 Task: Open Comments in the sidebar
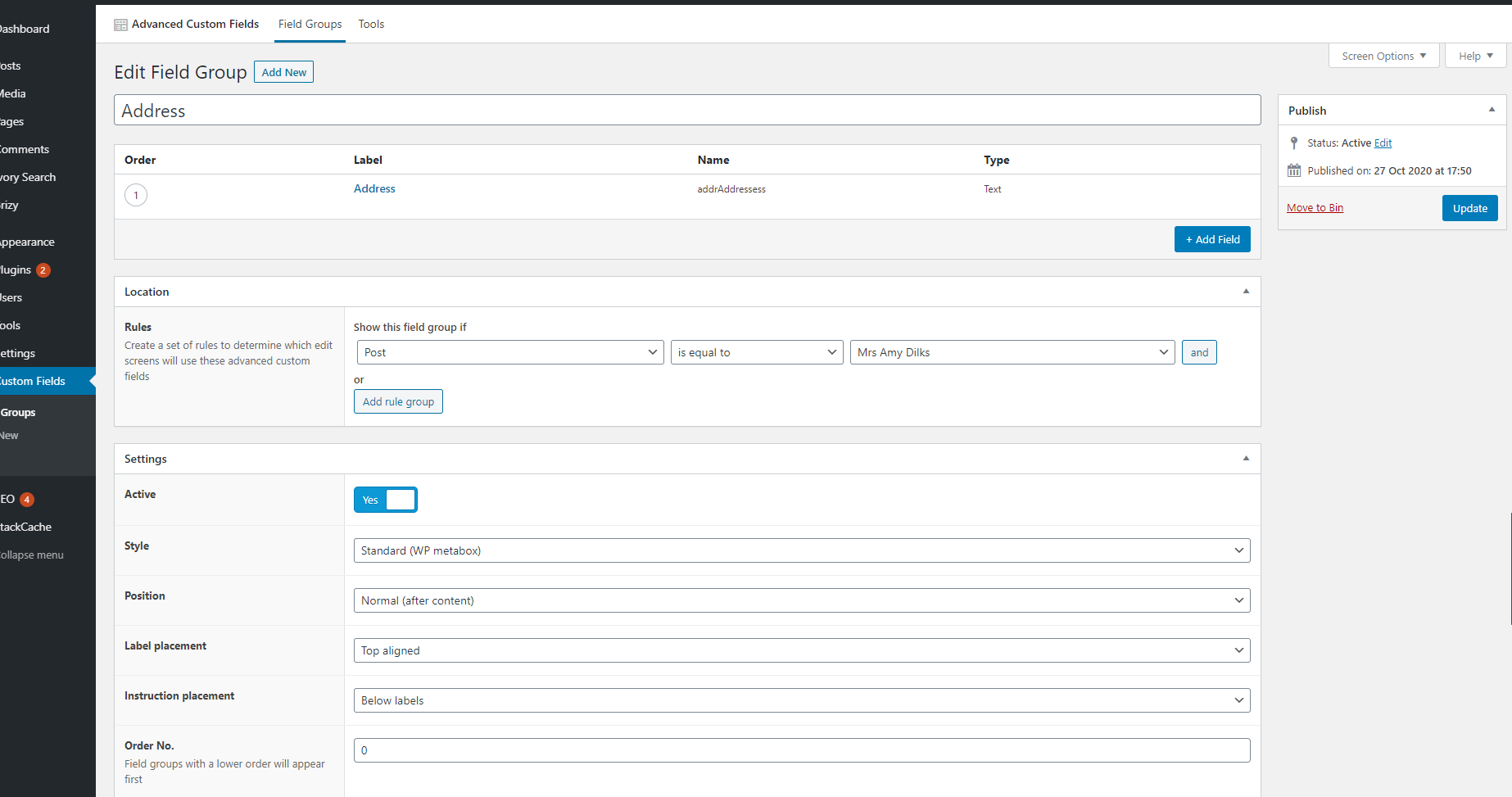tap(48, 149)
